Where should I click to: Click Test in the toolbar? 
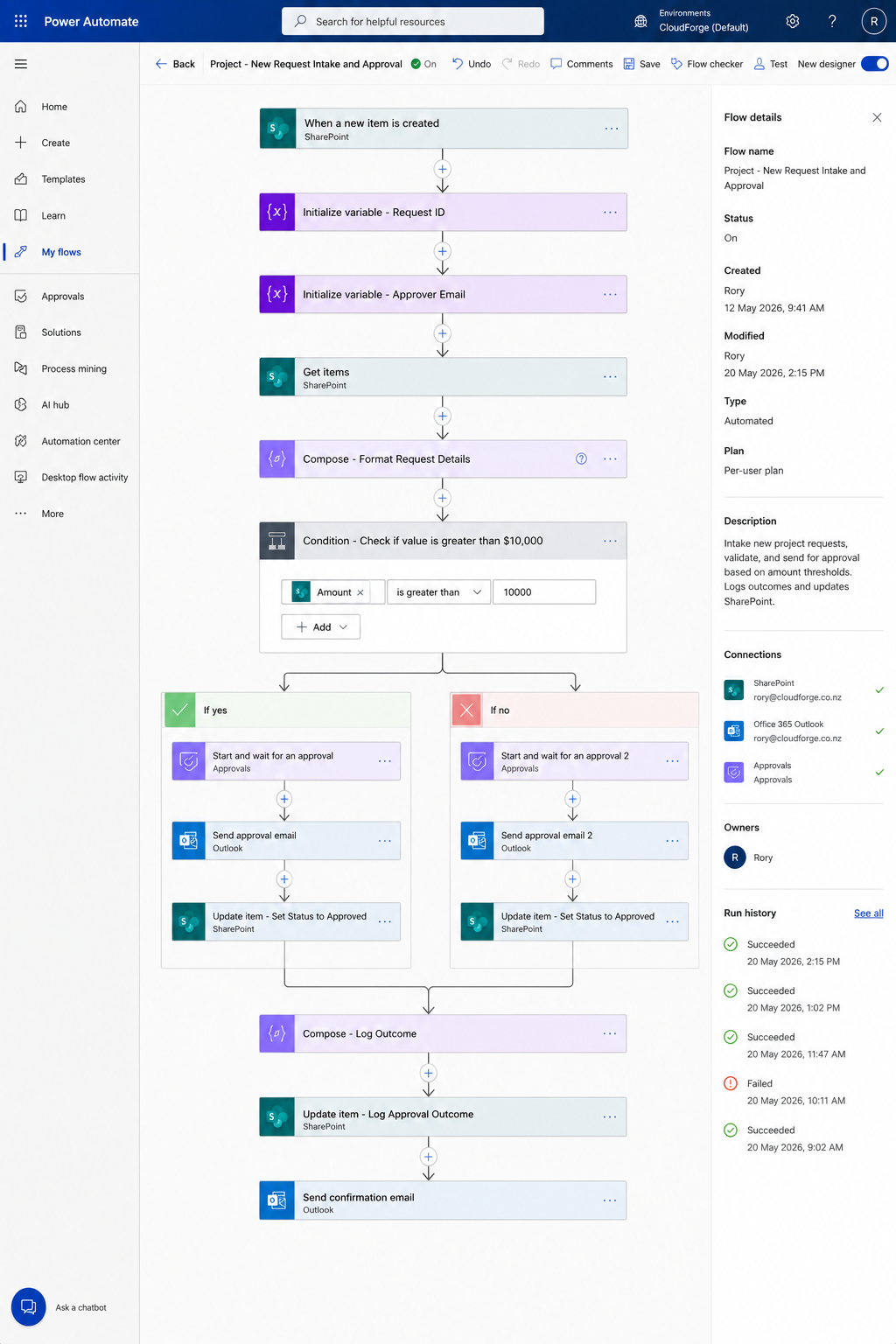point(770,64)
